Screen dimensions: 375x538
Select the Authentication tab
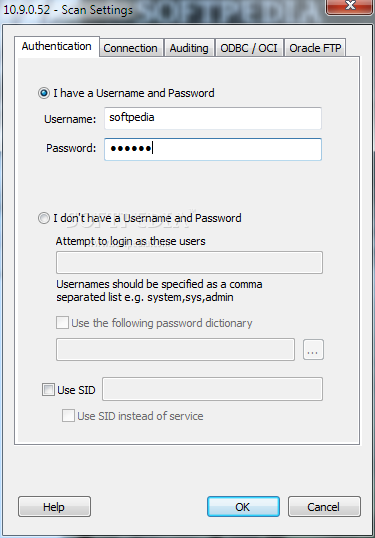tap(57, 46)
